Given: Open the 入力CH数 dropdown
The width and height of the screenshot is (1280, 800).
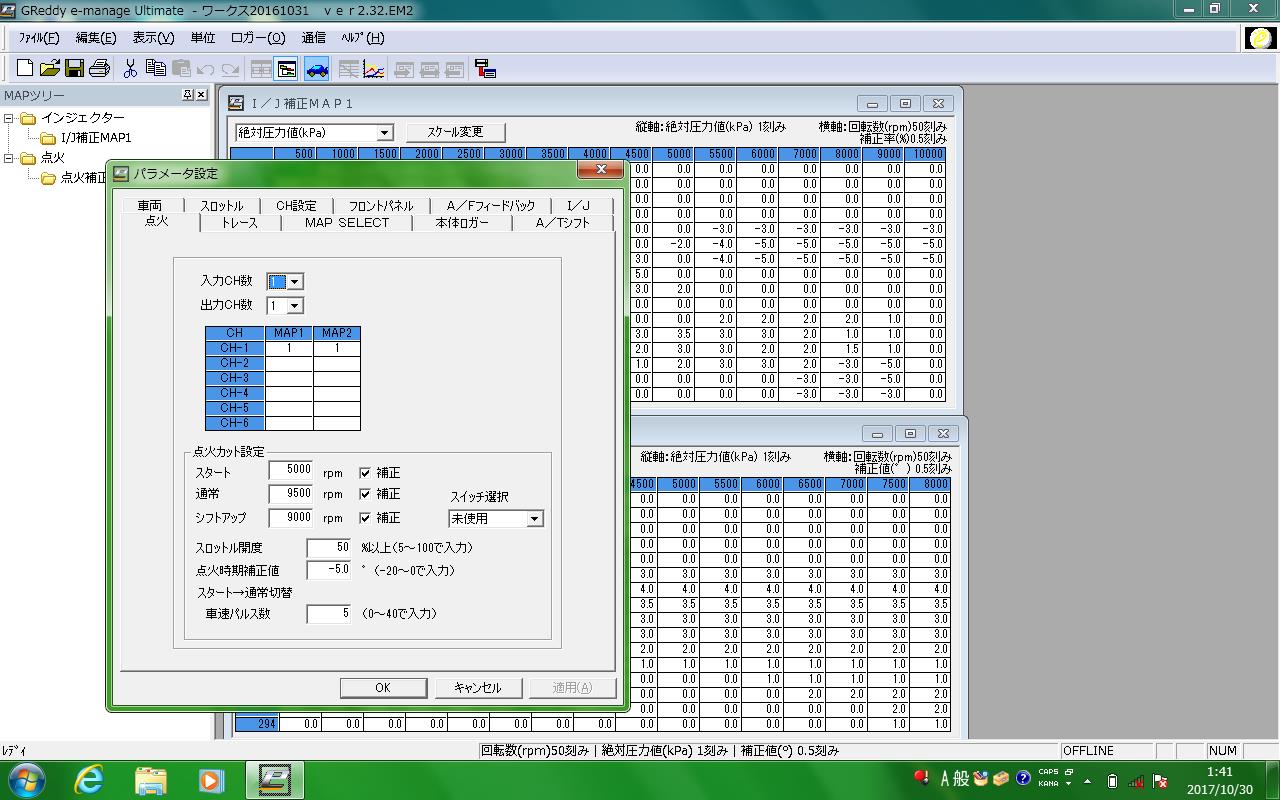Looking at the screenshot, I should point(295,282).
